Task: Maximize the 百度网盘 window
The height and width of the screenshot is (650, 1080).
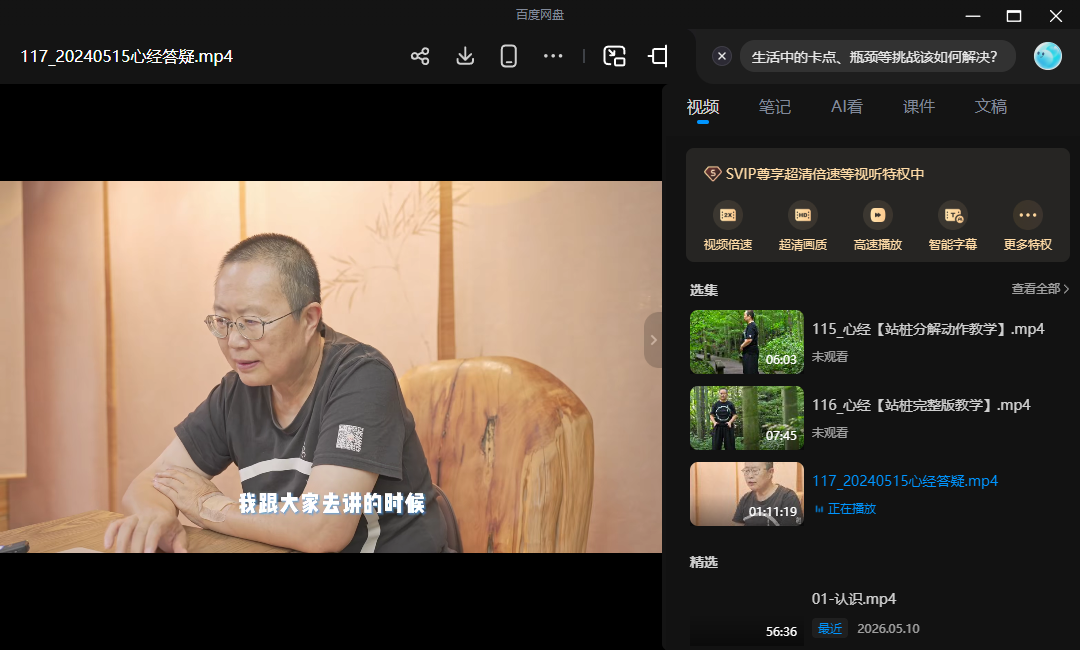Action: coord(1014,16)
